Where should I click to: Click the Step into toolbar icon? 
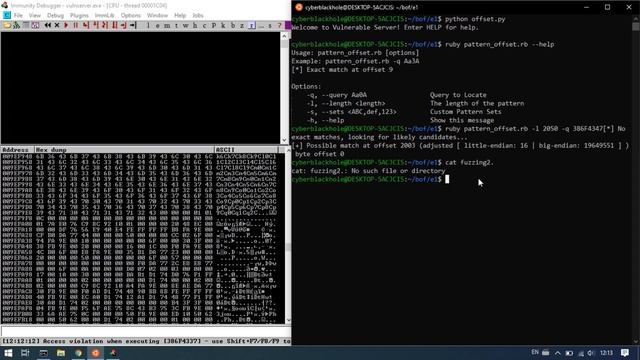85,25
